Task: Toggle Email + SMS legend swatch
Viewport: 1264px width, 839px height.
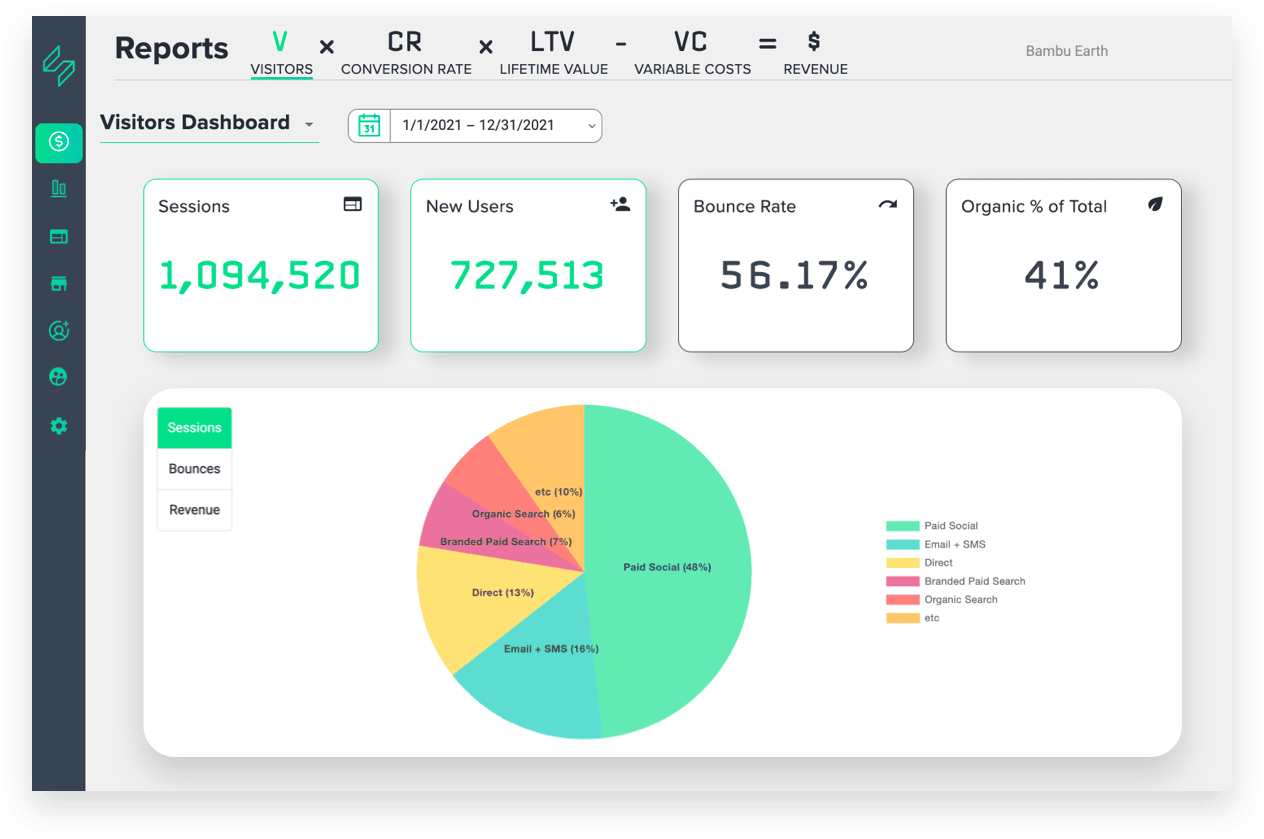Action: pyautogui.click(x=902, y=544)
